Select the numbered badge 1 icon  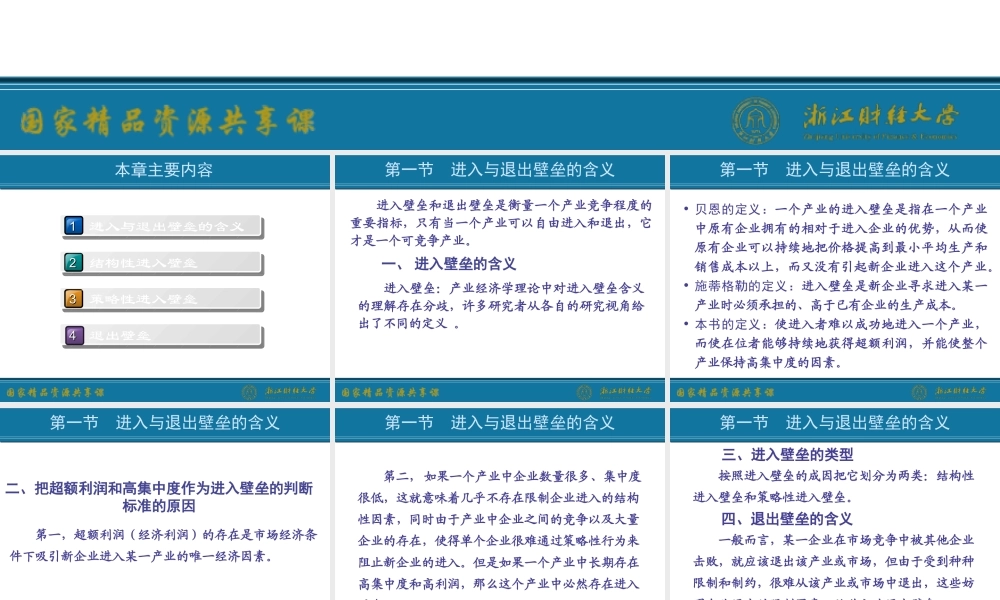pyautogui.click(x=73, y=225)
